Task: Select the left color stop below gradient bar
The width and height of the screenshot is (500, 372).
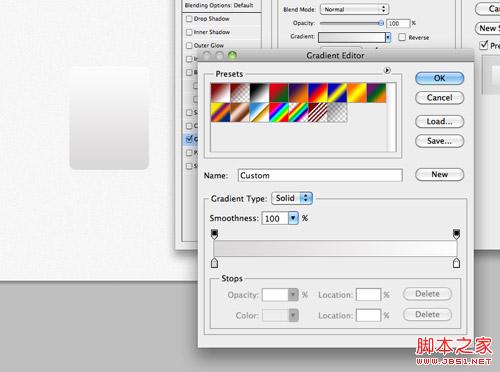Action: click(215, 263)
